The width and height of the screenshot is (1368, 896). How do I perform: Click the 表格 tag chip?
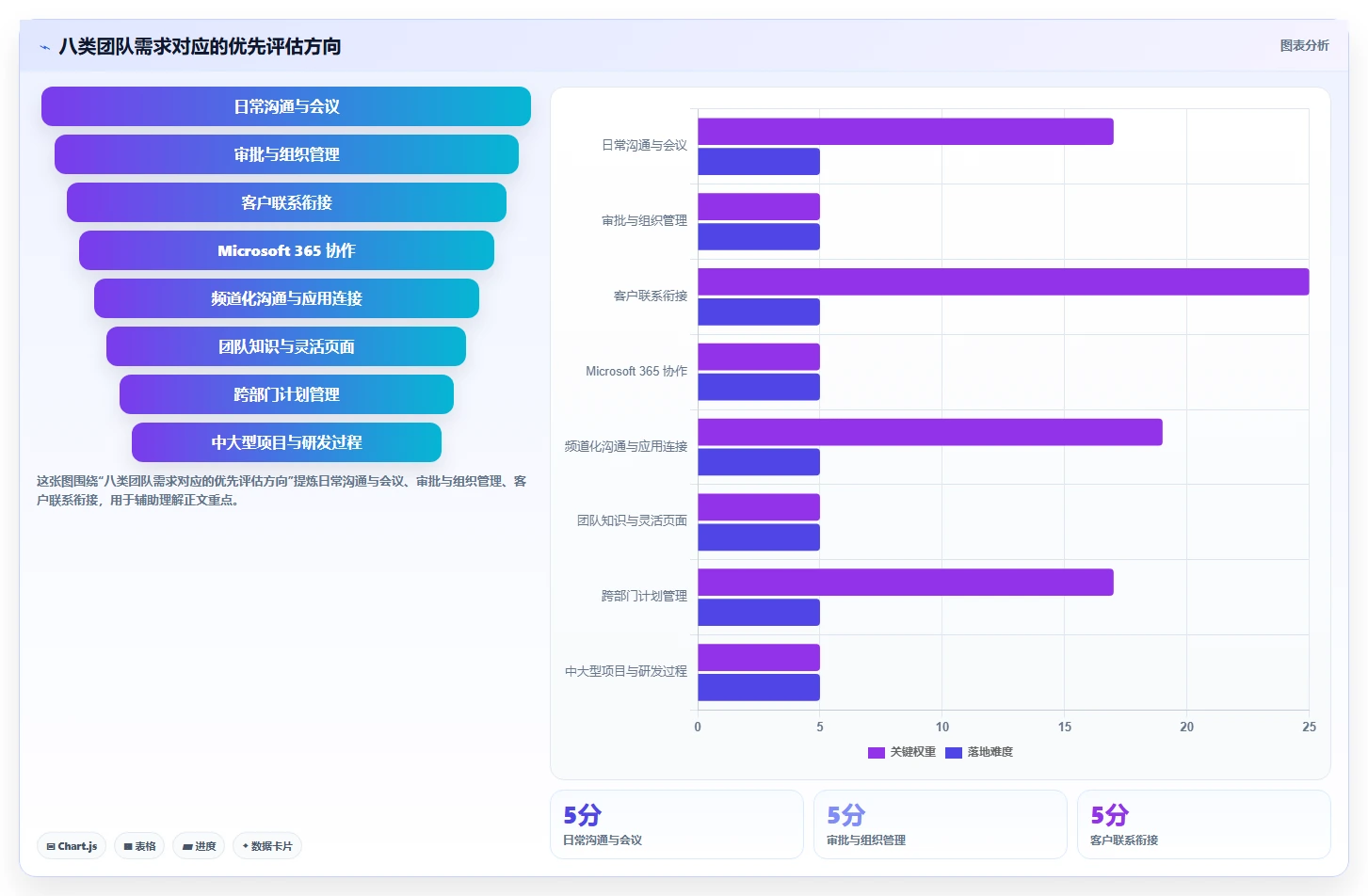139,846
